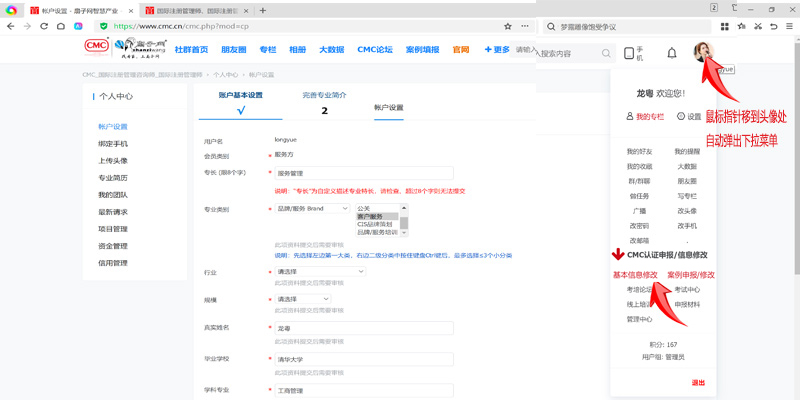The width and height of the screenshot is (800, 400).
Task: Open the colorful AI assistant icon
Action: (x=78, y=26)
